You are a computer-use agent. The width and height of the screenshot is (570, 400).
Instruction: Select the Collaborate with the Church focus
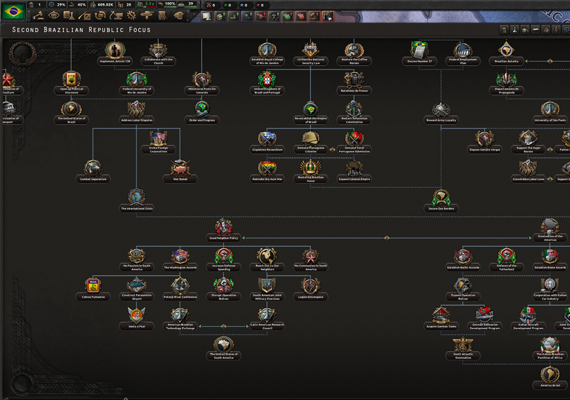pyautogui.click(x=158, y=54)
